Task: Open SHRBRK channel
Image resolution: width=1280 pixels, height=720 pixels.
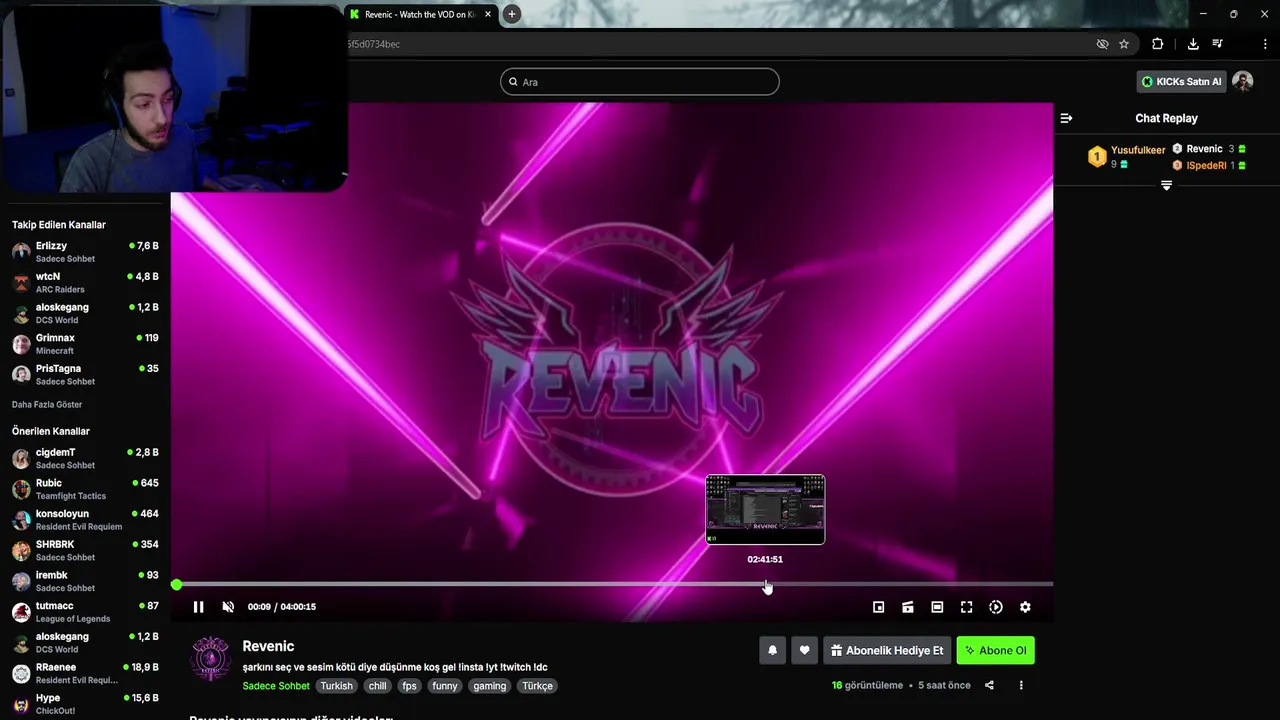Action: click(x=85, y=551)
